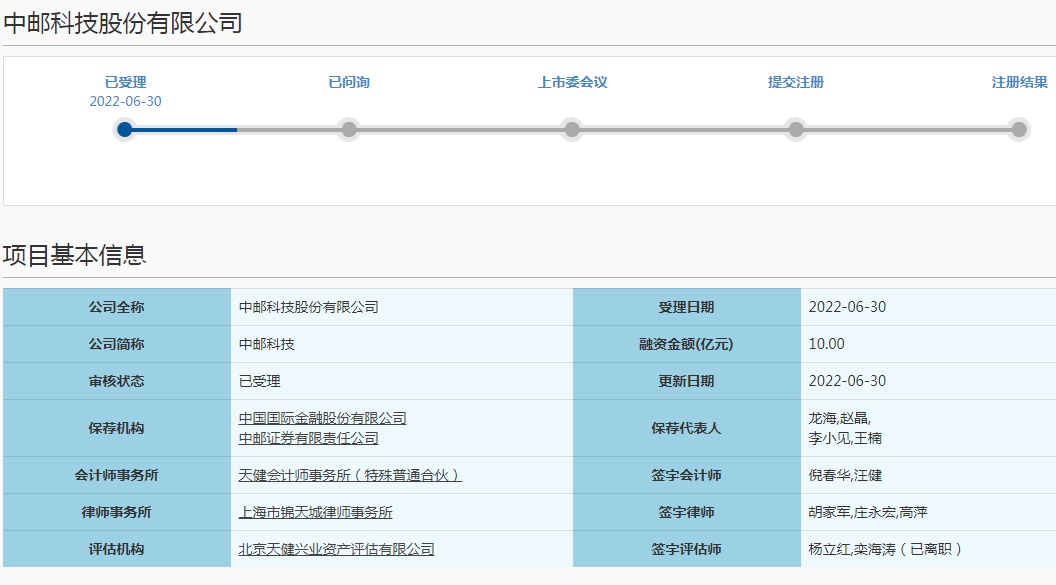Open 北京天健兴业资产评估有限公司 link
This screenshot has width=1056, height=585.
336,549
